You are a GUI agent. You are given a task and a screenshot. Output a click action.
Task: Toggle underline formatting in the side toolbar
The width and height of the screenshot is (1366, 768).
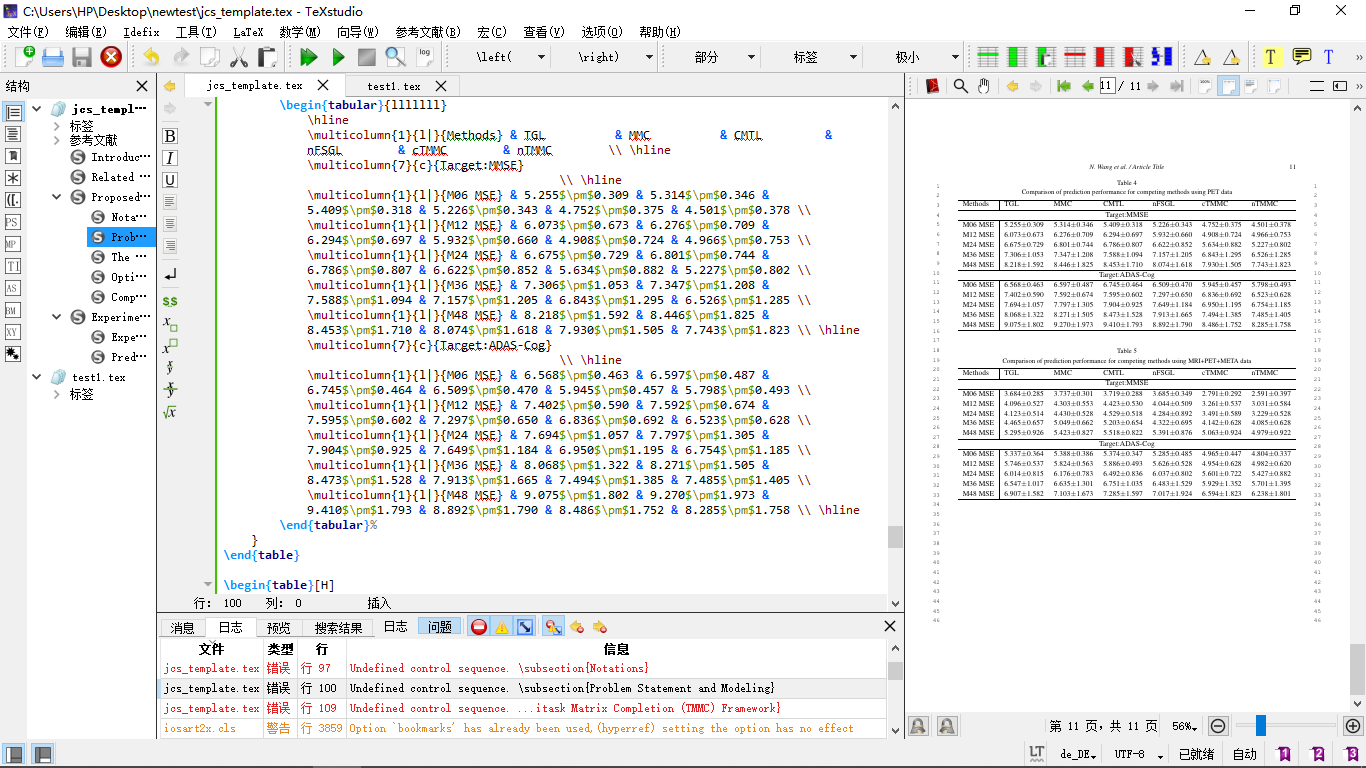[x=170, y=180]
